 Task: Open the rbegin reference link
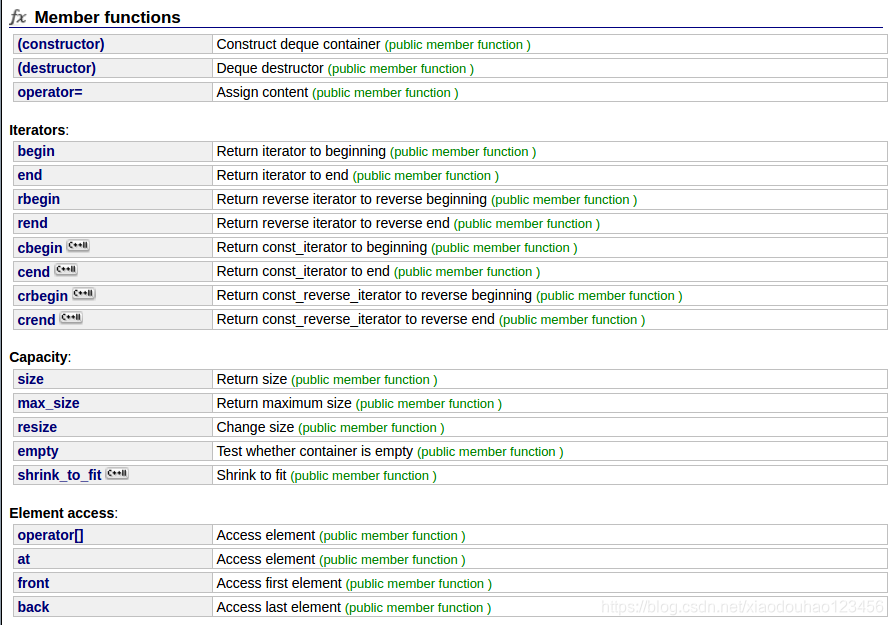coord(39,199)
